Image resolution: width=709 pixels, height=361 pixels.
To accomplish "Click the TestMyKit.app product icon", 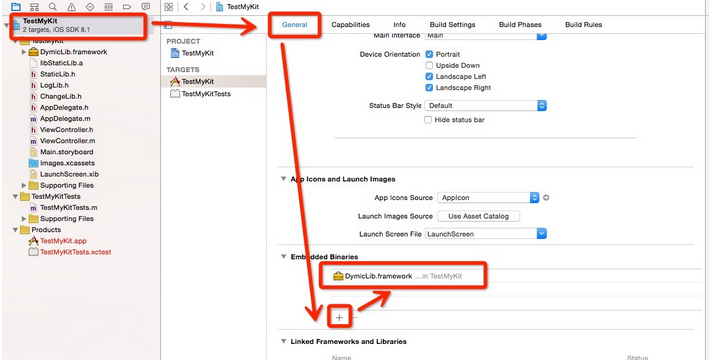I will coord(33,241).
